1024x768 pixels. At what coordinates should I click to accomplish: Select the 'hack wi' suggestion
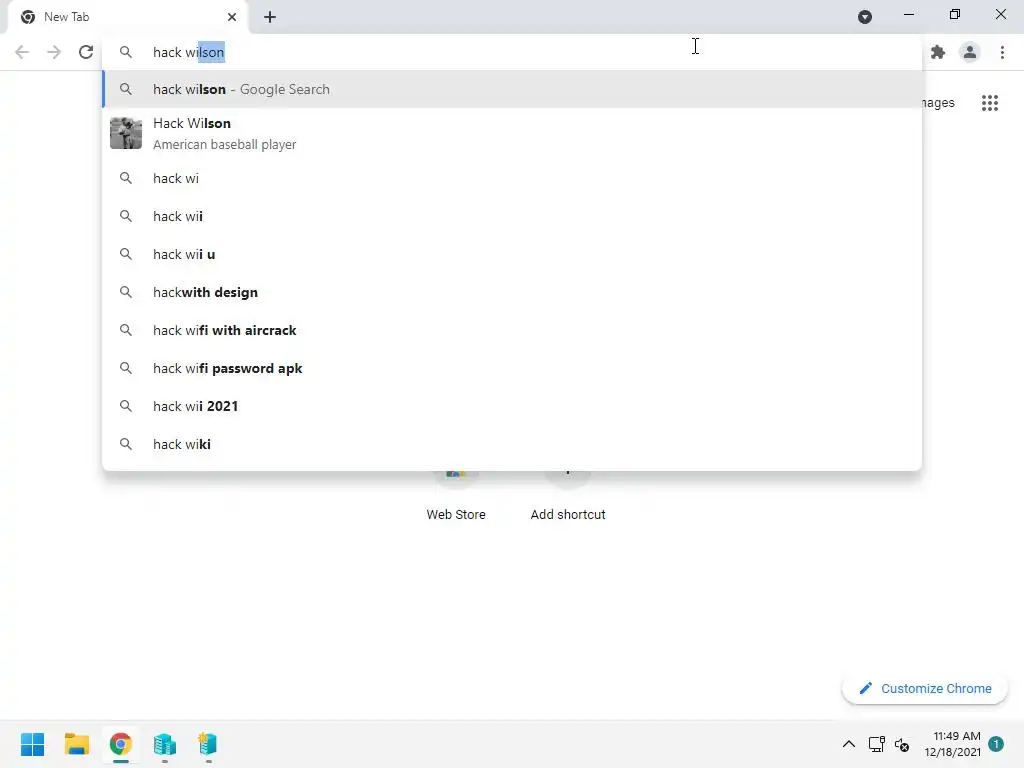click(512, 178)
